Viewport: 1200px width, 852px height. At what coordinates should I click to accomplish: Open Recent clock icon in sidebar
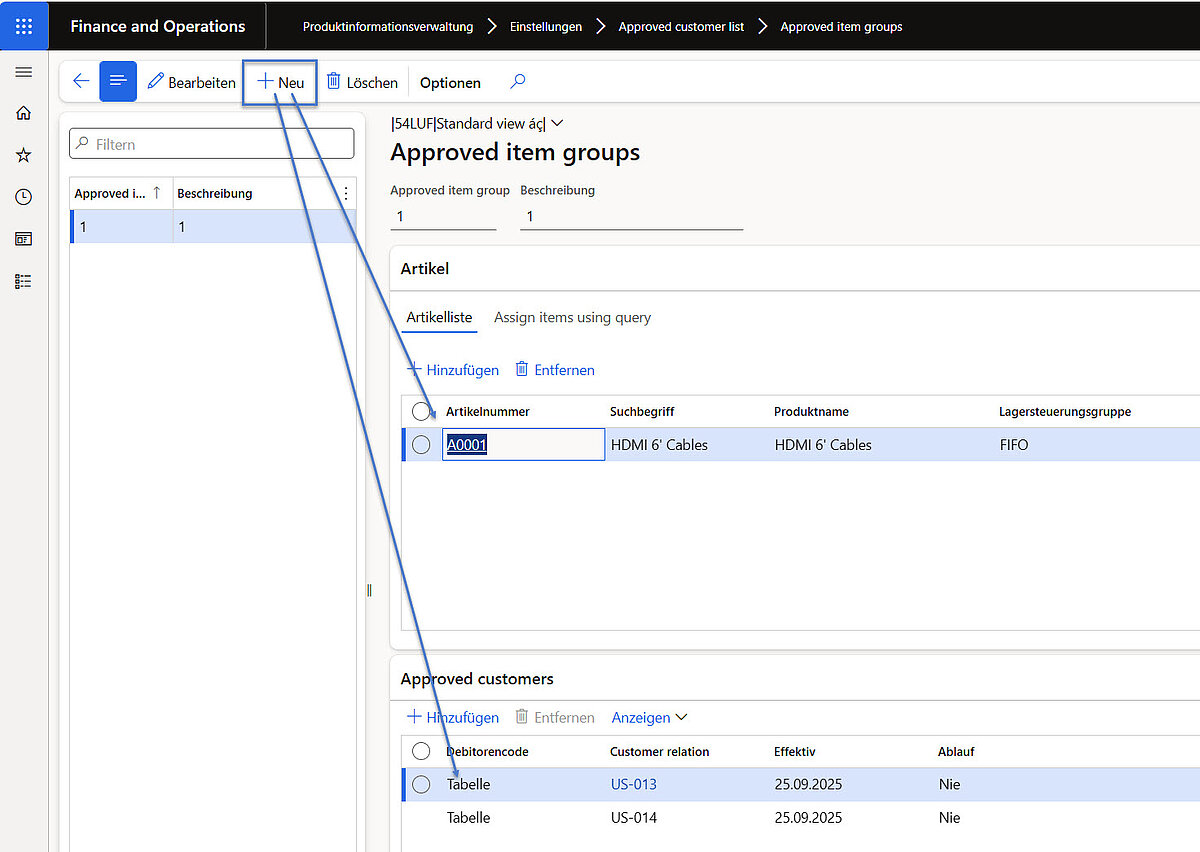(24, 197)
